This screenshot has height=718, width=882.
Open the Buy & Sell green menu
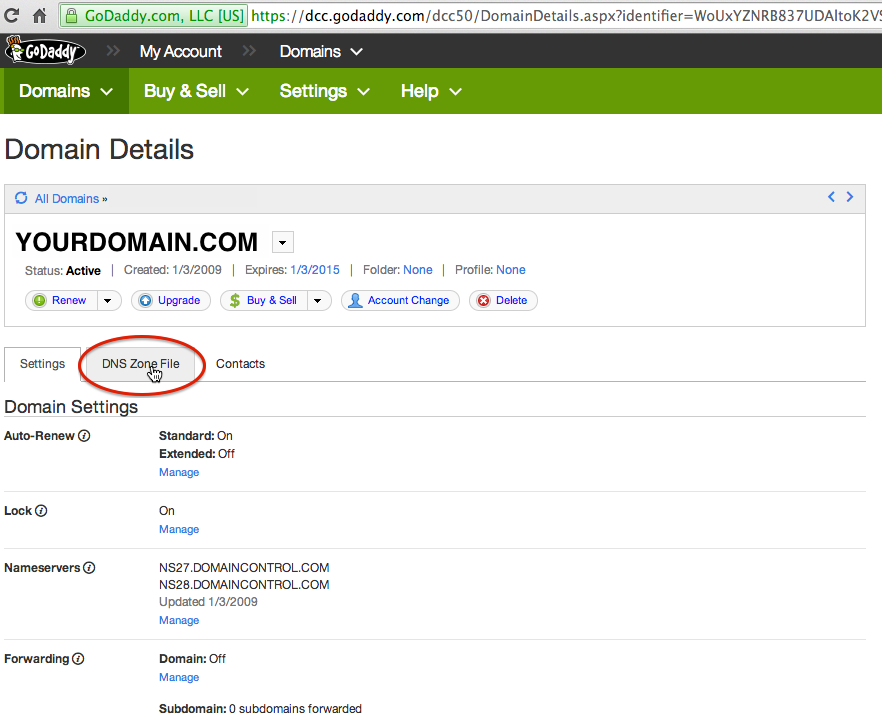[196, 91]
